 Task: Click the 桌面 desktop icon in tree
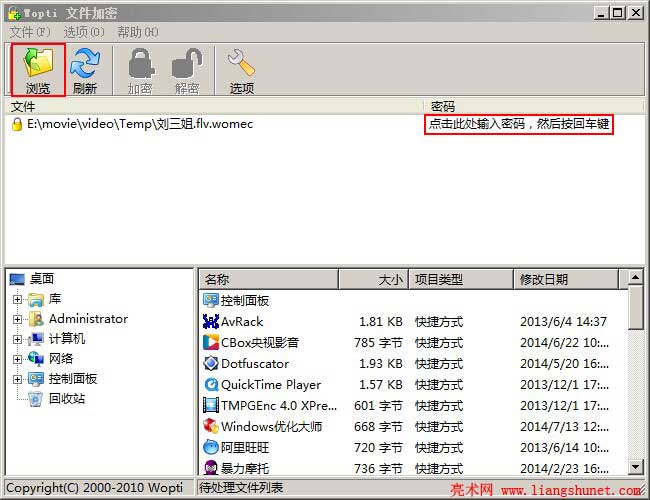coord(17,279)
